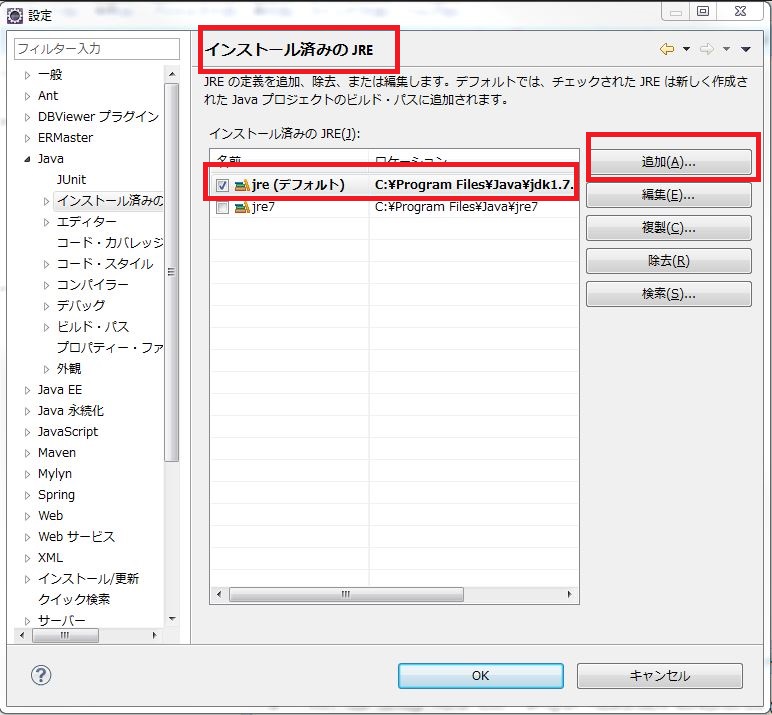The height and width of the screenshot is (715, 772).
Task: Click the help question mark icon
Action: (41, 675)
